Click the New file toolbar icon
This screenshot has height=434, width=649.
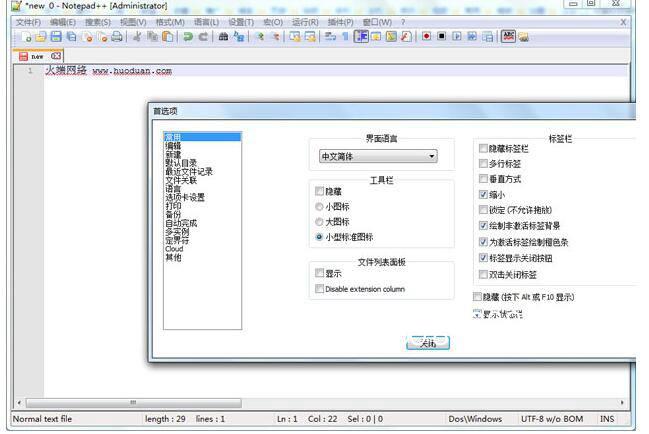pyautogui.click(x=28, y=37)
